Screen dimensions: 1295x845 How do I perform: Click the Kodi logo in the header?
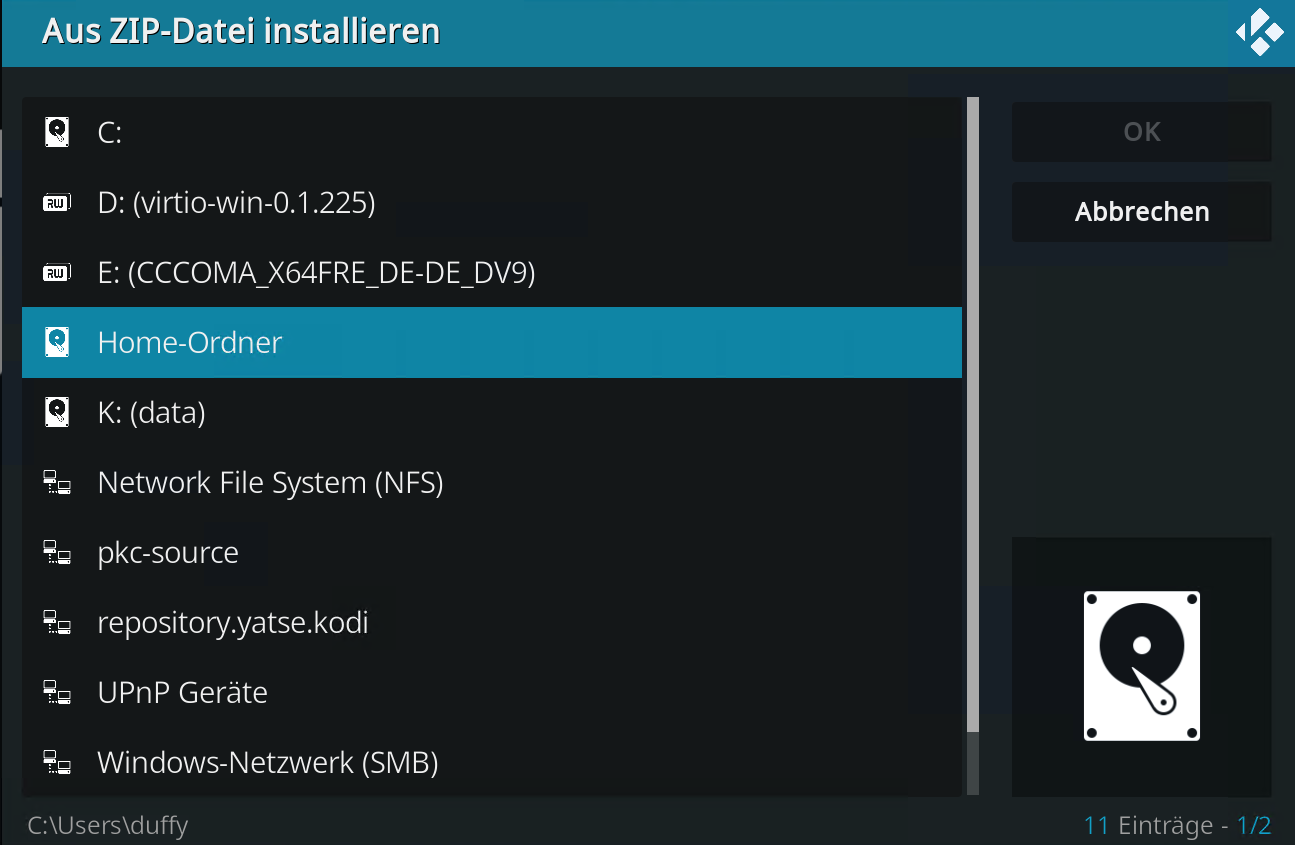click(x=1260, y=32)
